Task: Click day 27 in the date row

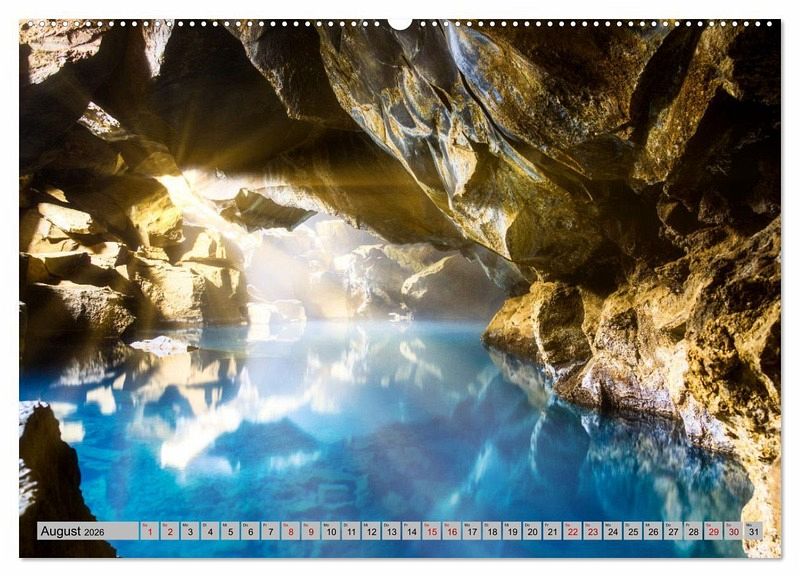Action: pos(673,531)
